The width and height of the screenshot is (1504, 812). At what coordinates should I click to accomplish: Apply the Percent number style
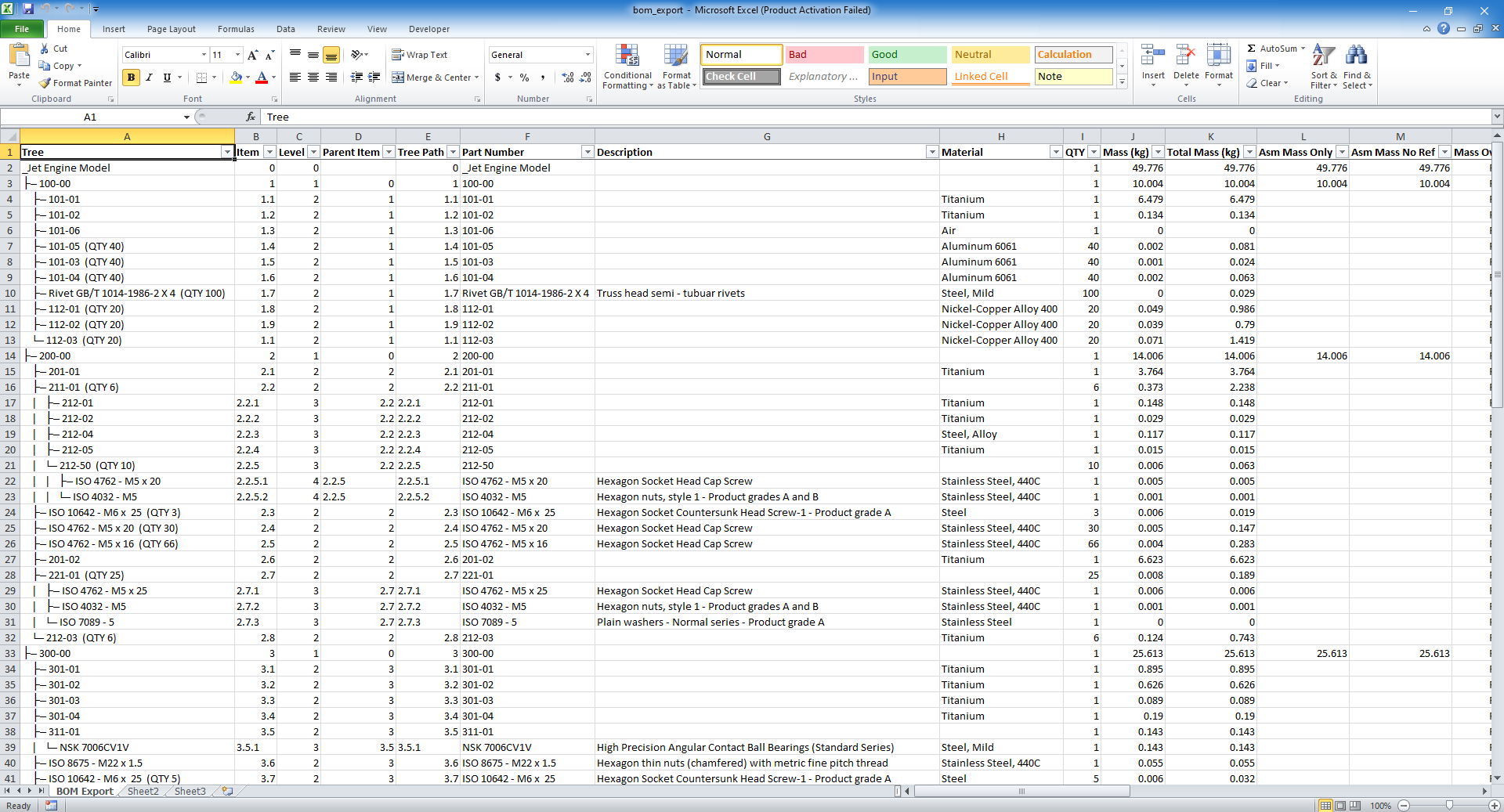pyautogui.click(x=523, y=78)
